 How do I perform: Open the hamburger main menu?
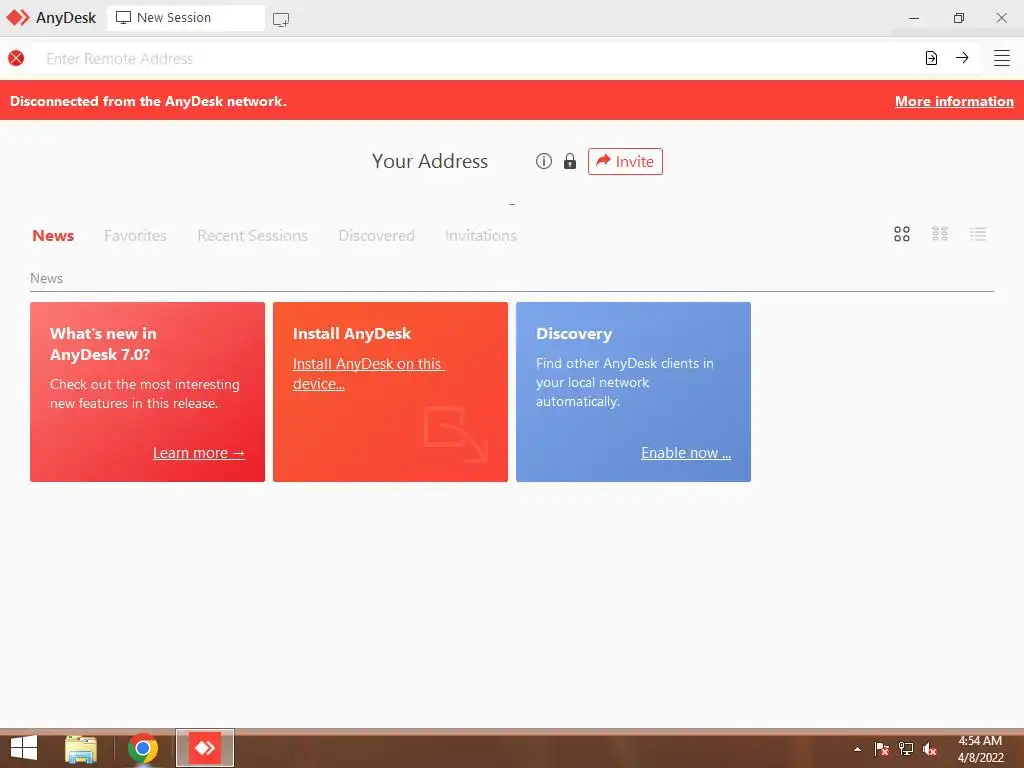[x=1002, y=58]
